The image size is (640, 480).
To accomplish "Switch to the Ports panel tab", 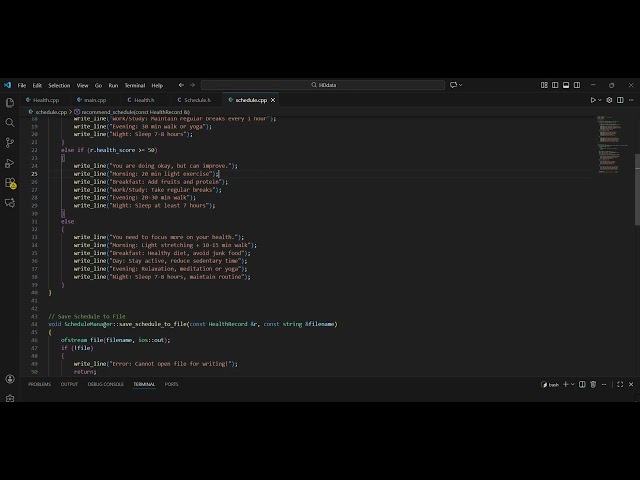I will click(x=171, y=384).
